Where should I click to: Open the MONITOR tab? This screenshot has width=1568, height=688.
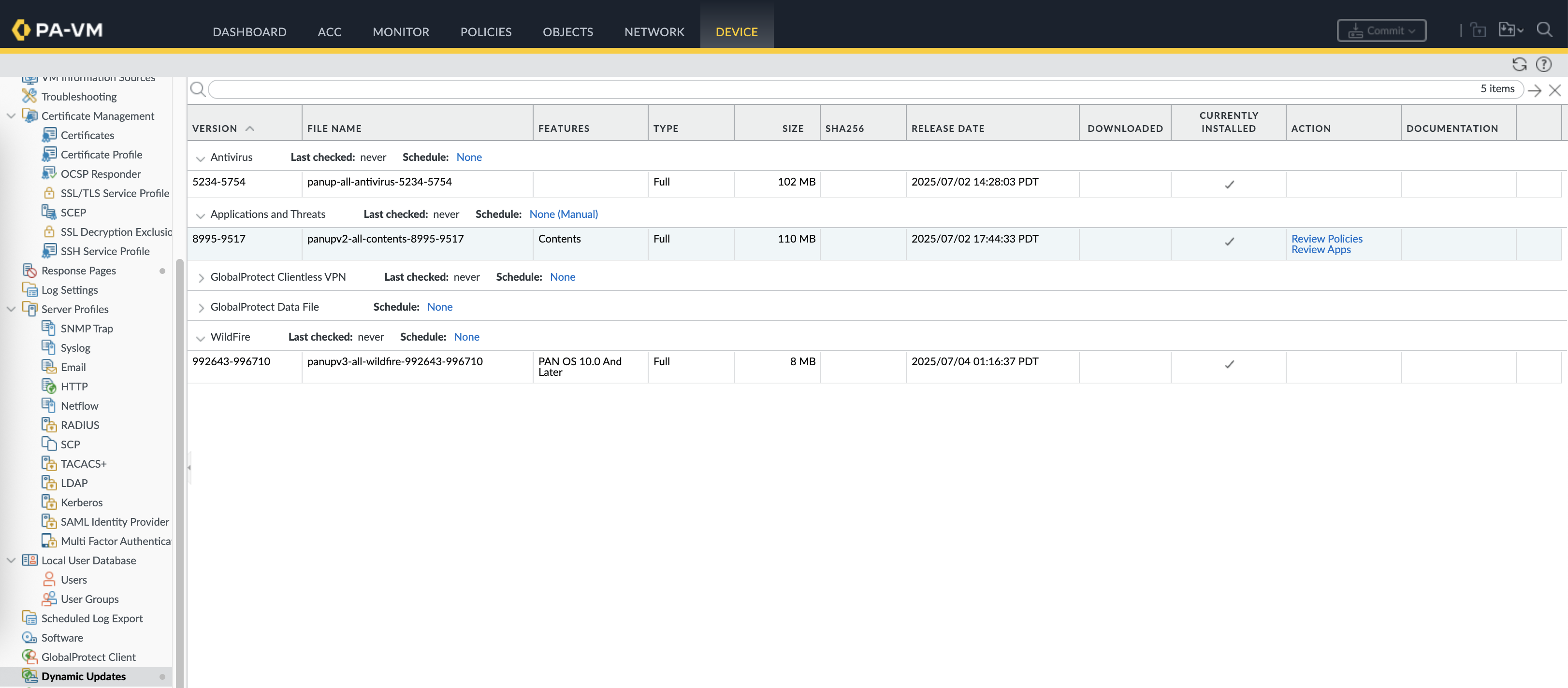point(401,31)
